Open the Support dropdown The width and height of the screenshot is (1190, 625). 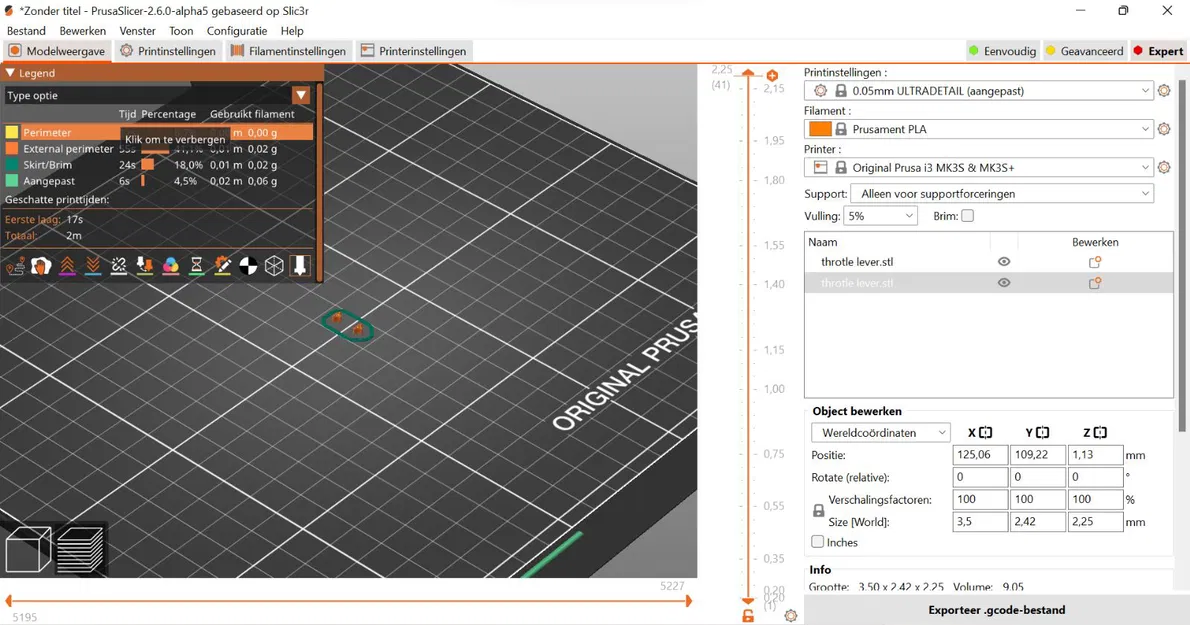[x=1002, y=194]
